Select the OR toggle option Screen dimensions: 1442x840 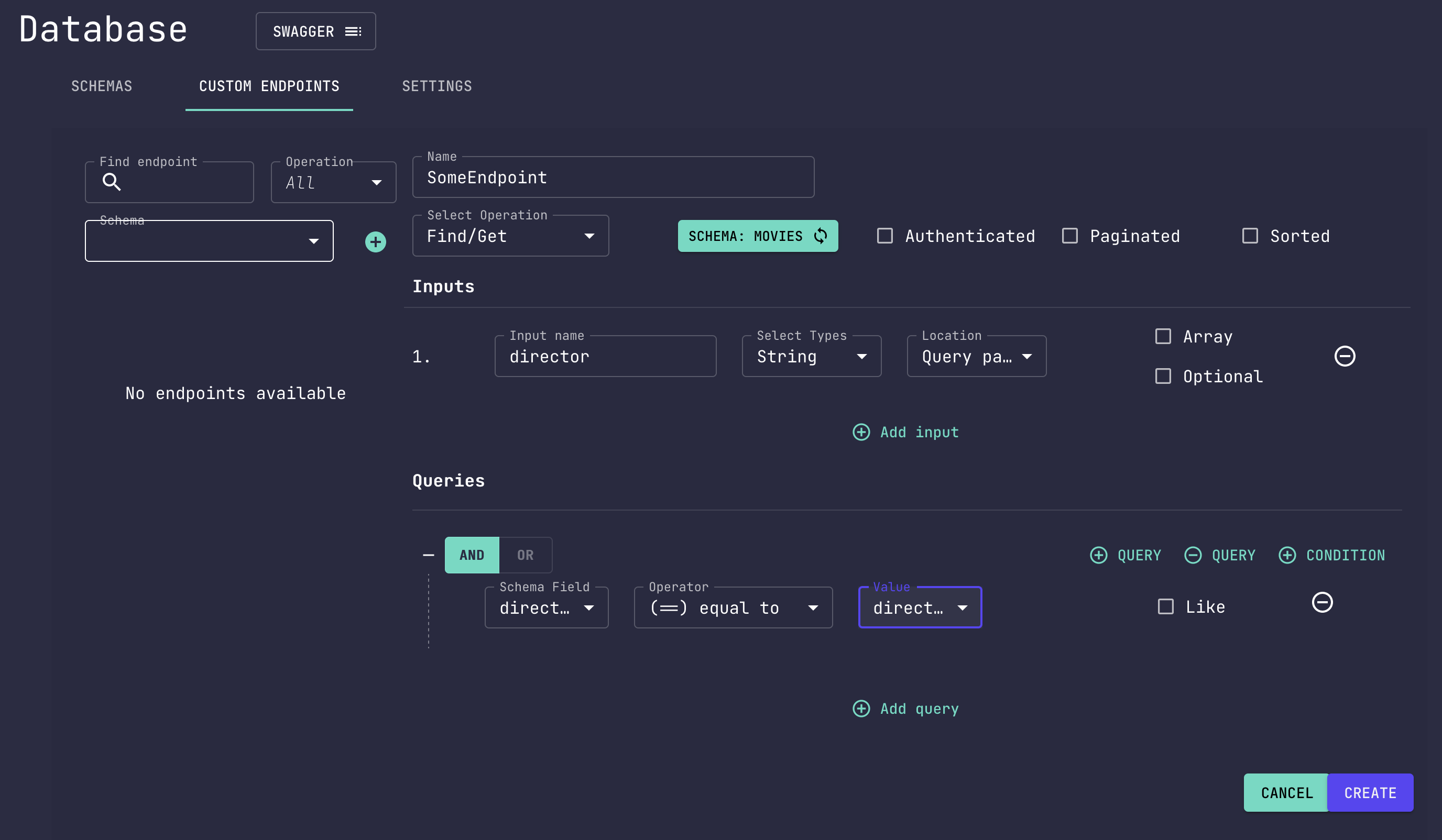526,555
